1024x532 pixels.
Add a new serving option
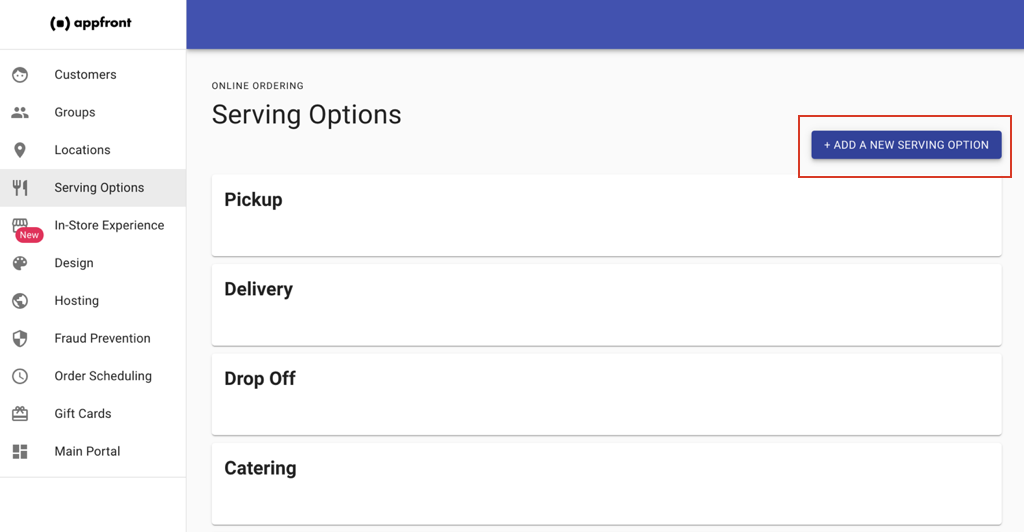(906, 145)
